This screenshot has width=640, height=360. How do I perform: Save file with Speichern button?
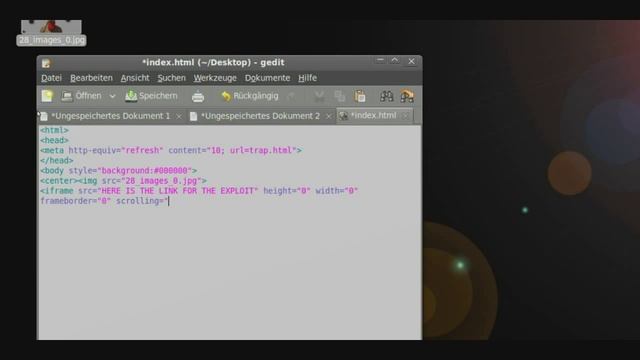pos(151,96)
